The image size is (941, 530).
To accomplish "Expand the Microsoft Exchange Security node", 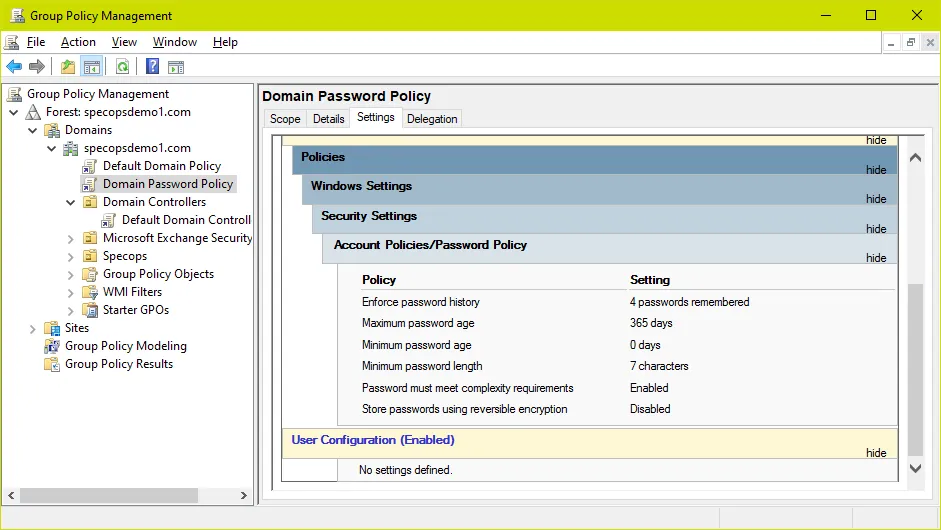I will pos(70,239).
